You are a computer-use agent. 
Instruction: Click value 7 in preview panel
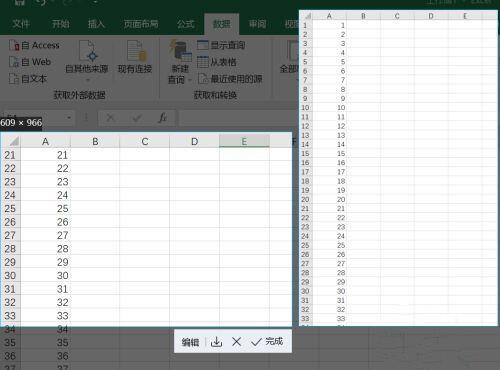343,80
